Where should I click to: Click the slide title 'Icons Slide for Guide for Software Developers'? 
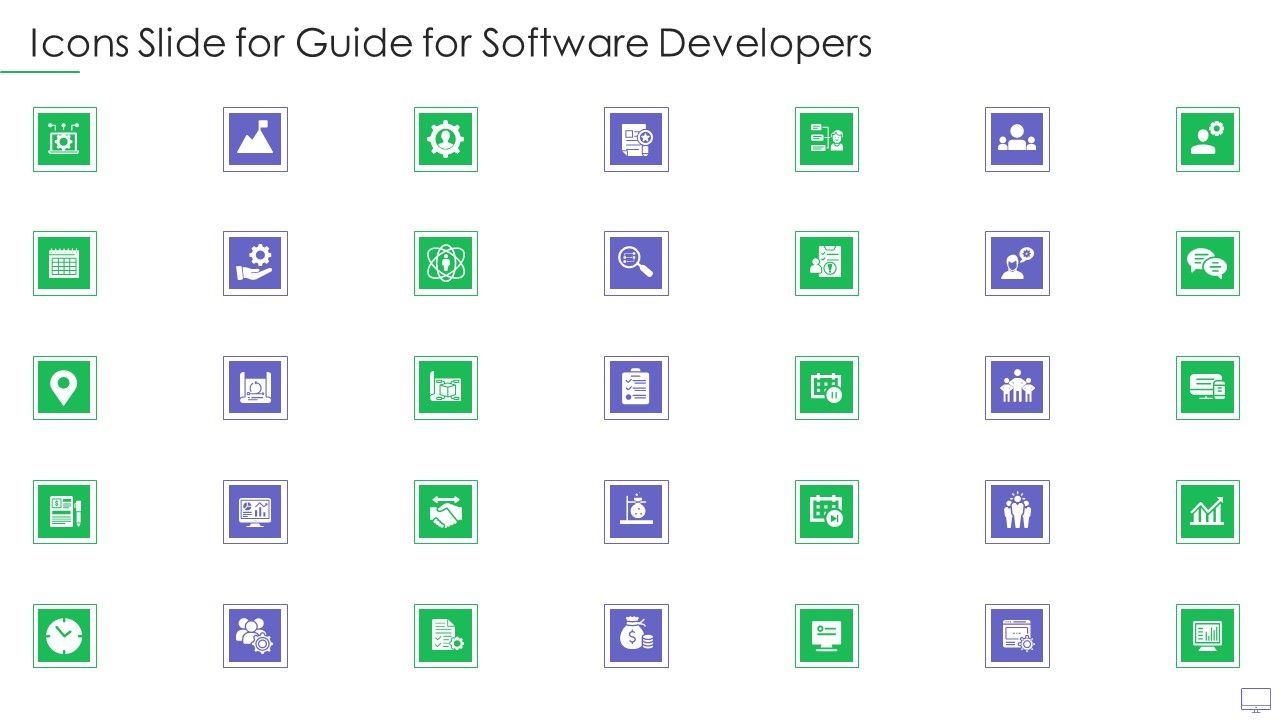[x=451, y=43]
